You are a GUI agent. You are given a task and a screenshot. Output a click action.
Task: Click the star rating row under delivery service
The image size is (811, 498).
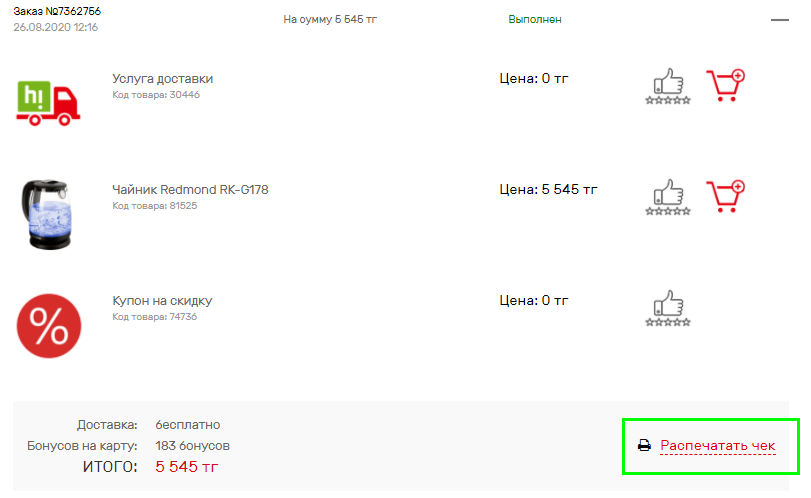coord(668,100)
